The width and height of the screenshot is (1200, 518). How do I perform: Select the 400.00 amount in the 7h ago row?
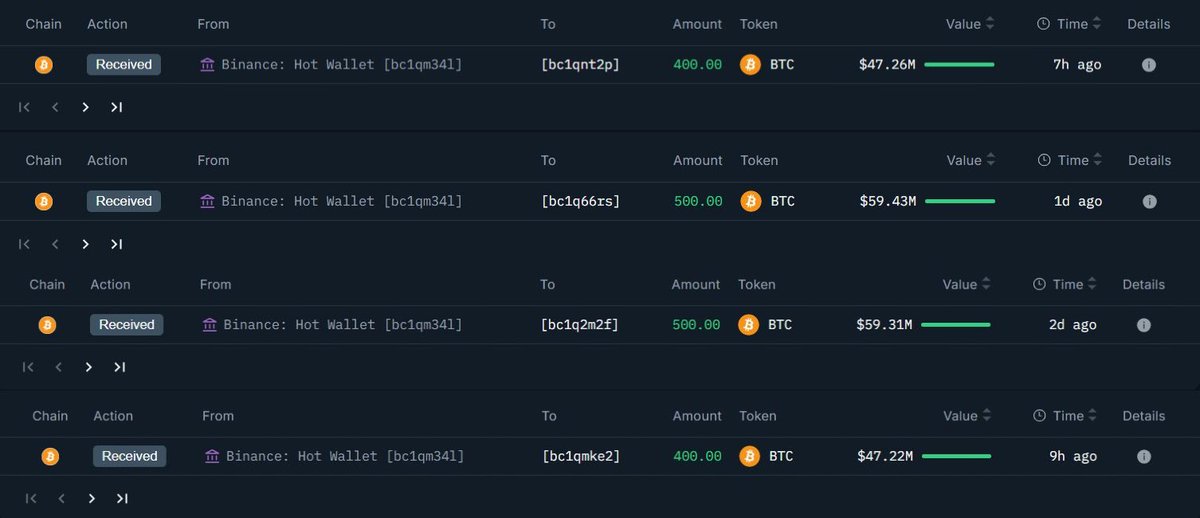point(697,65)
